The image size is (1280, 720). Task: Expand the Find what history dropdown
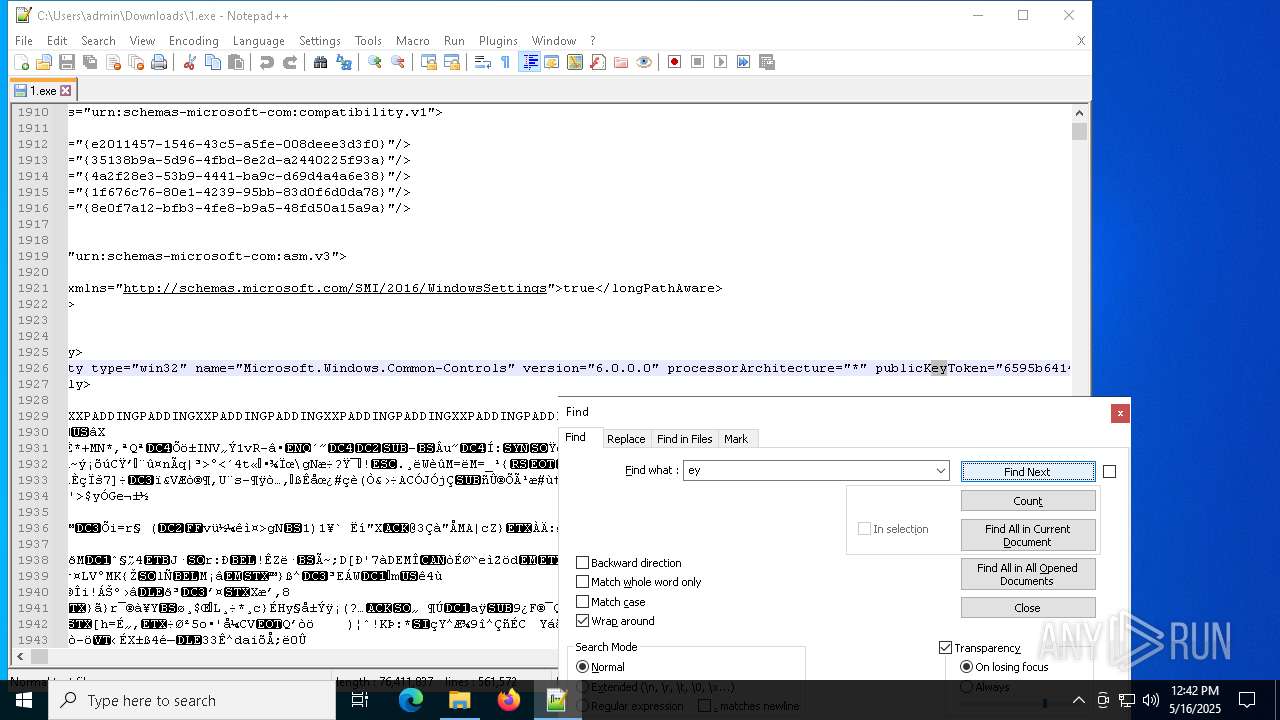(x=940, y=471)
